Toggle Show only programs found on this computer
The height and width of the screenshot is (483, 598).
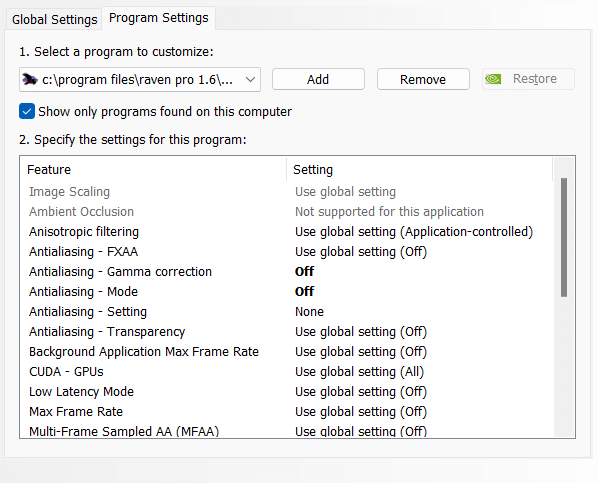(x=27, y=111)
